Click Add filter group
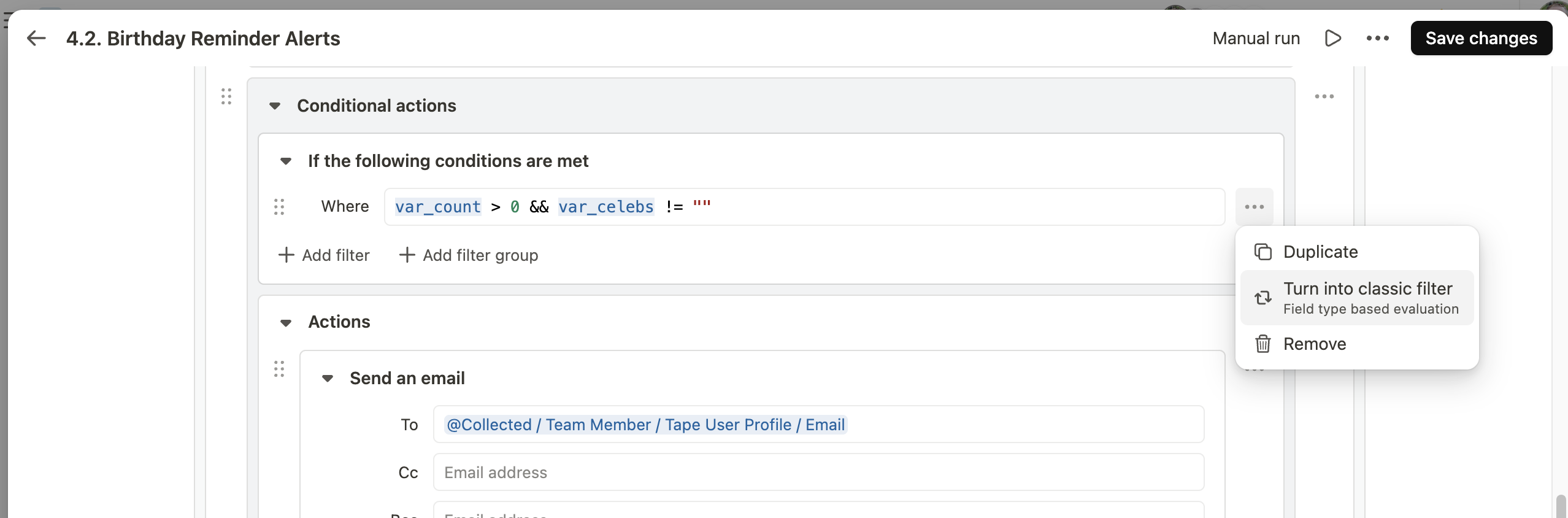Screen dimensions: 1568x518 click(x=469, y=255)
